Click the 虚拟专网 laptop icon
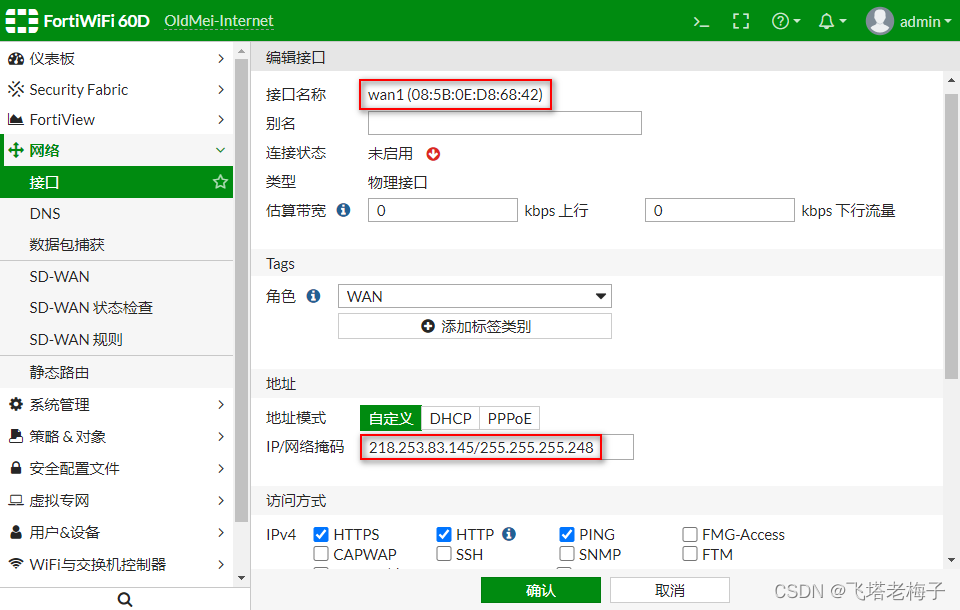The width and height of the screenshot is (960, 610). (16, 500)
